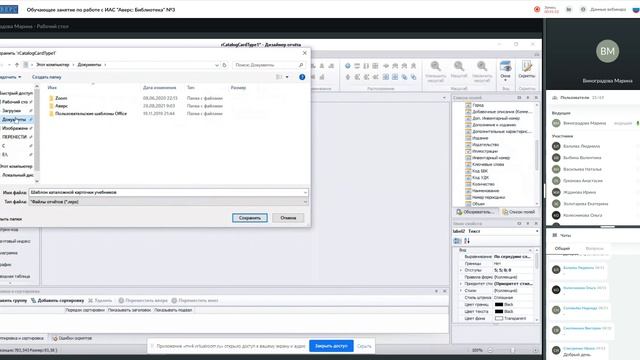Click the Цвет границ Black swatch

499,304
